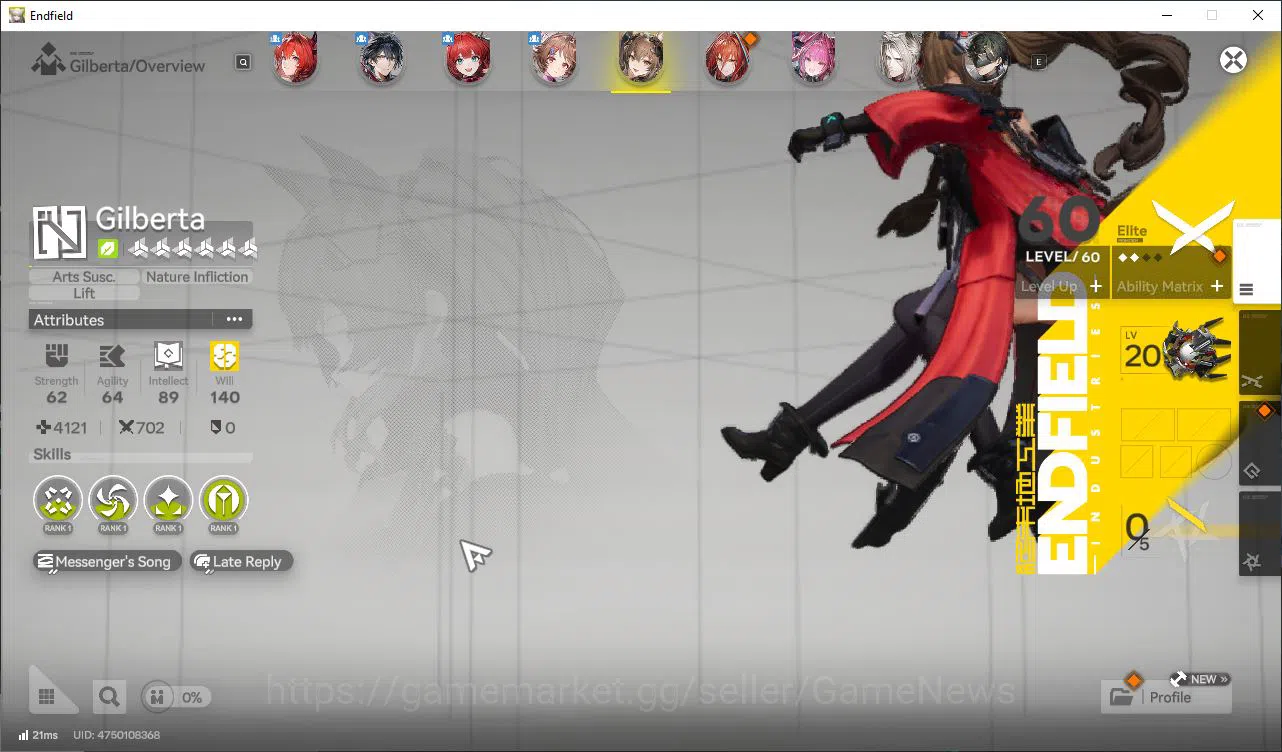Open the grid menu icon at bottom left
Viewport: 1282px width, 752px height.
coord(46,696)
